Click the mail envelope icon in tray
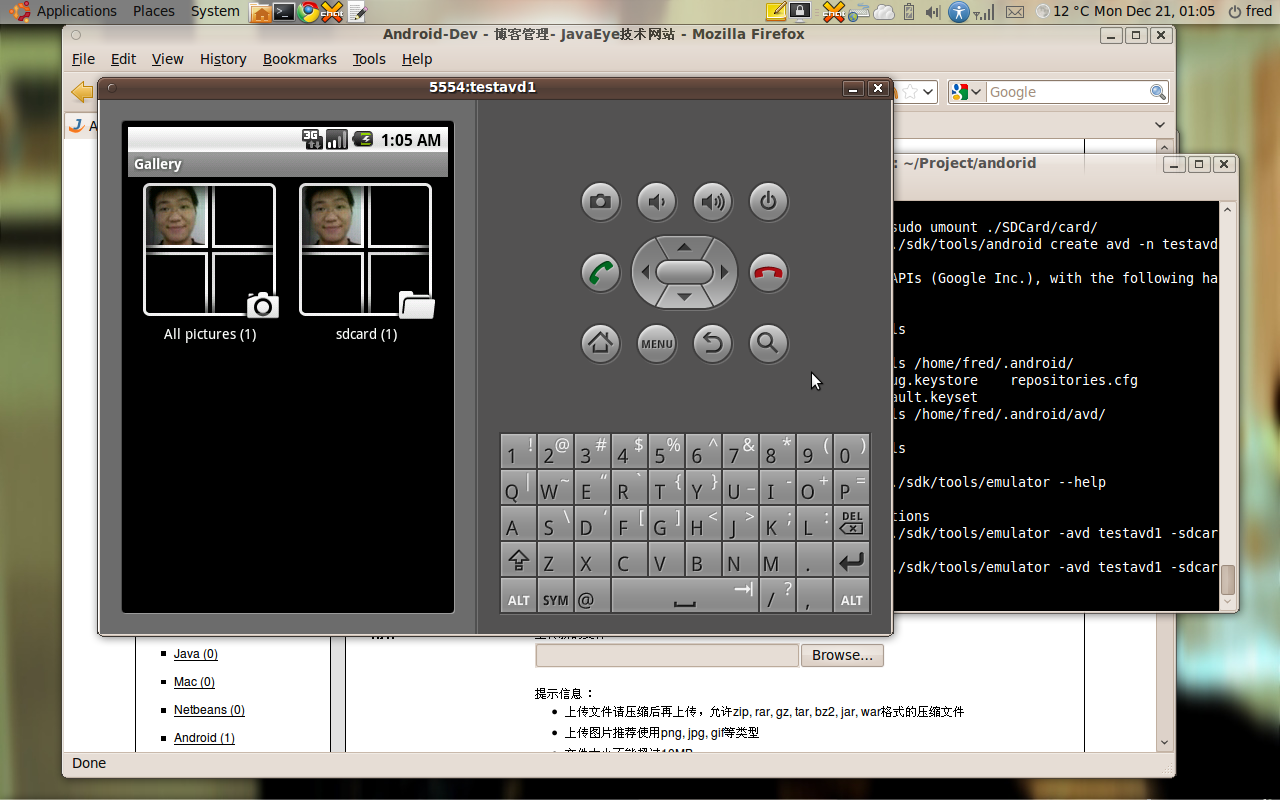1280x800 pixels. (1014, 12)
